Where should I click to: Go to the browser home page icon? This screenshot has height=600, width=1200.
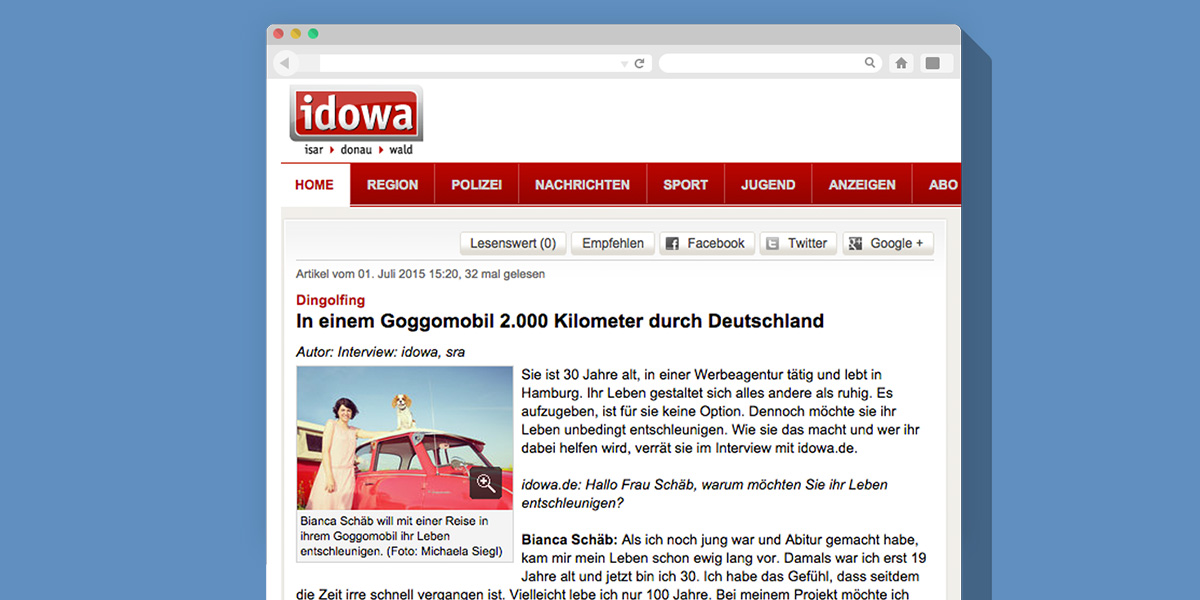[901, 63]
